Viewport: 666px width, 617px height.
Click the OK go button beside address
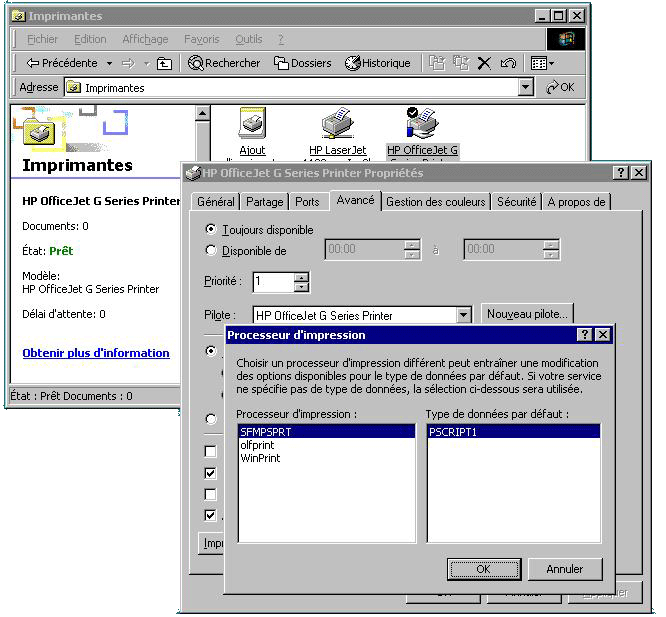560,87
